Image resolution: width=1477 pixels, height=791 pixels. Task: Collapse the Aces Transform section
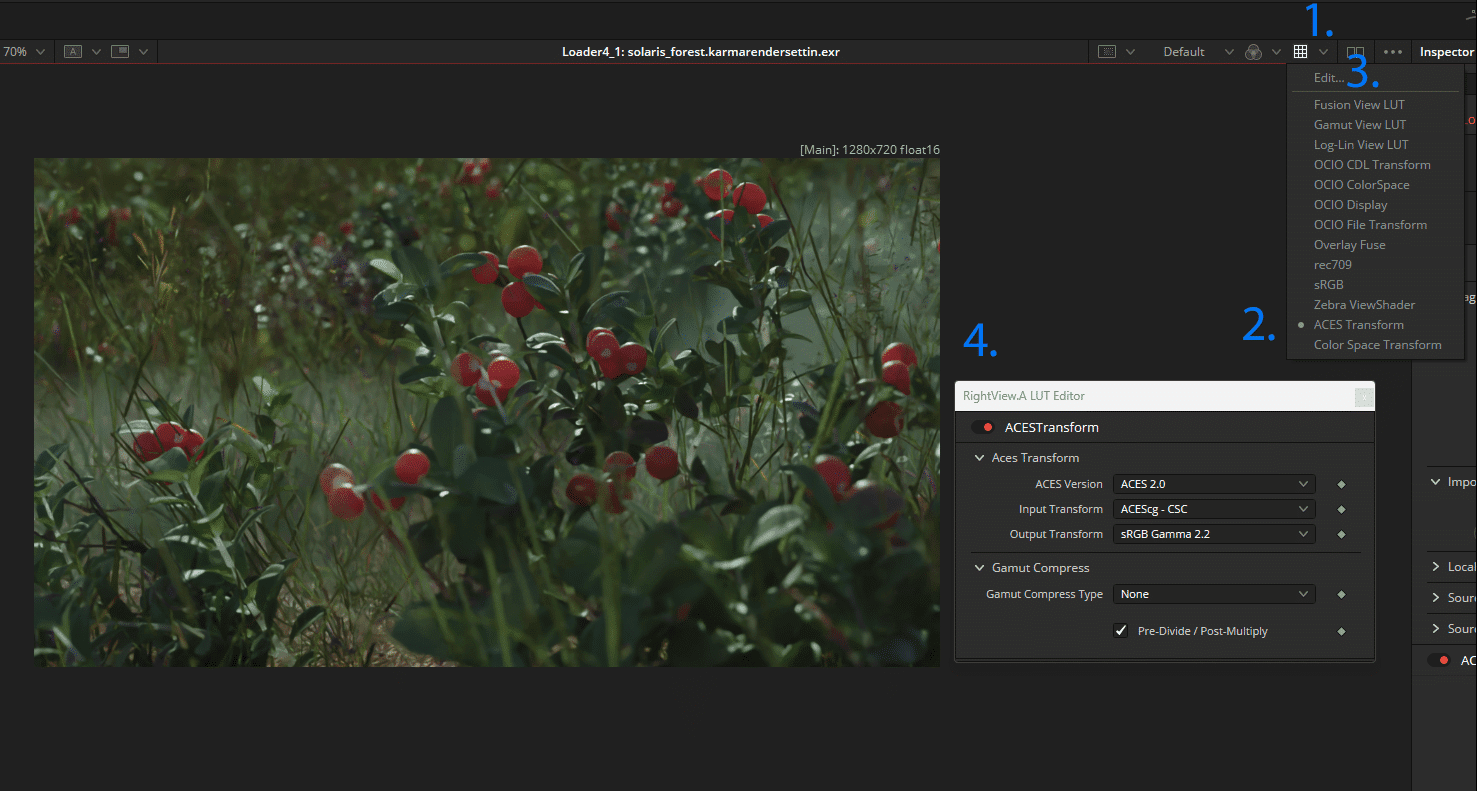click(x=979, y=457)
